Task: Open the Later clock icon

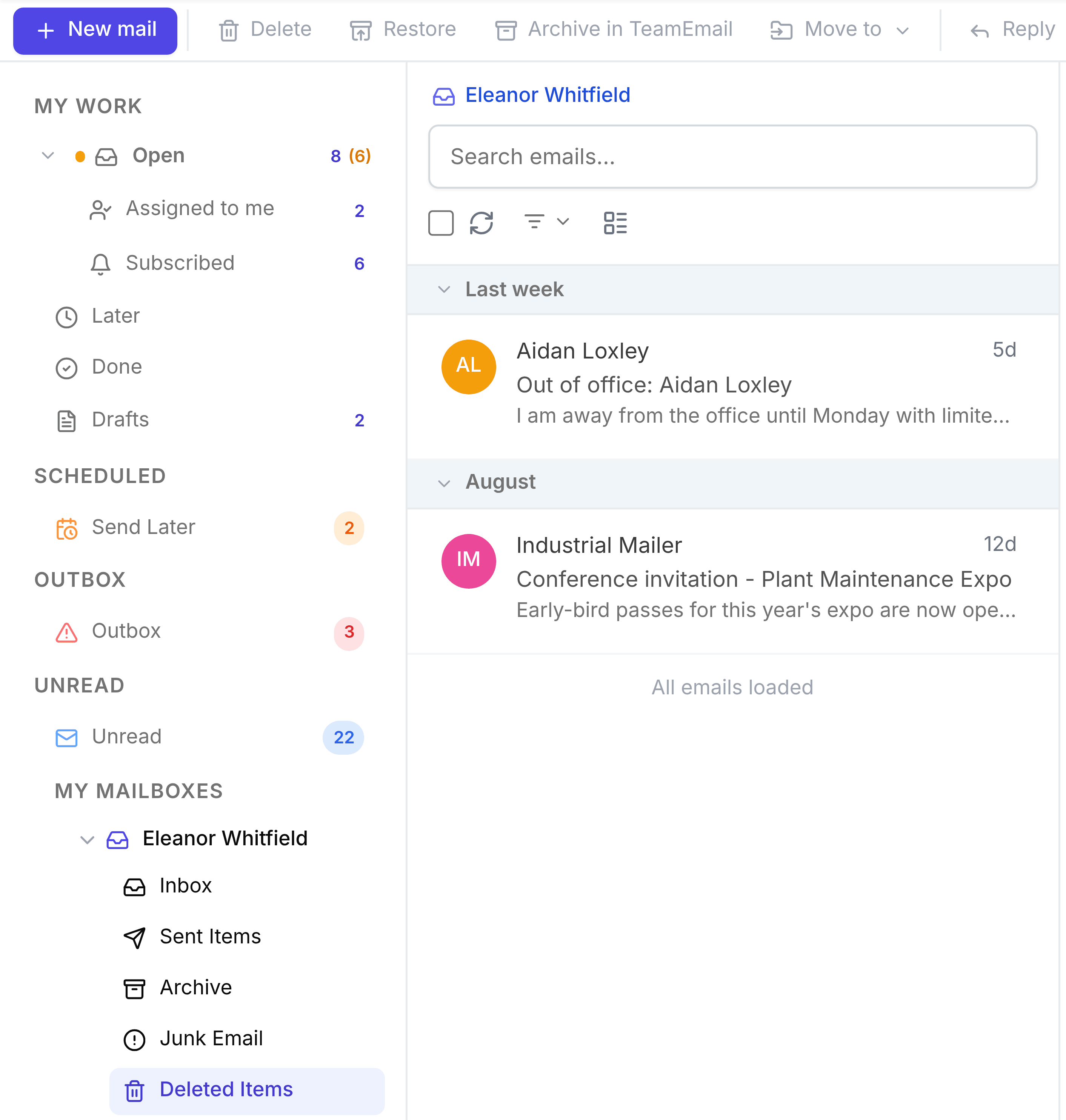Action: (x=66, y=317)
